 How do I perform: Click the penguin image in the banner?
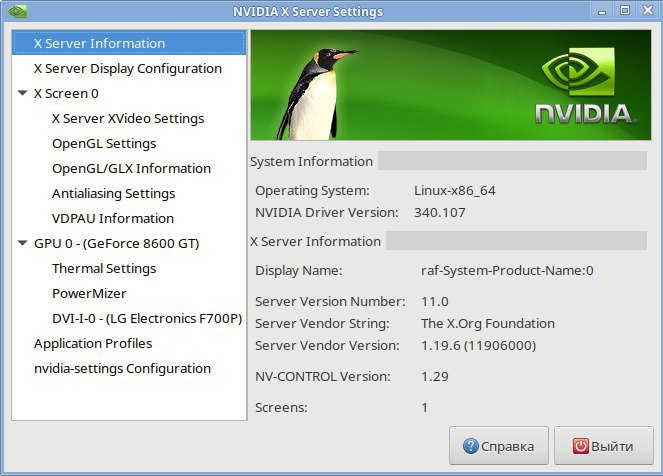tap(318, 94)
